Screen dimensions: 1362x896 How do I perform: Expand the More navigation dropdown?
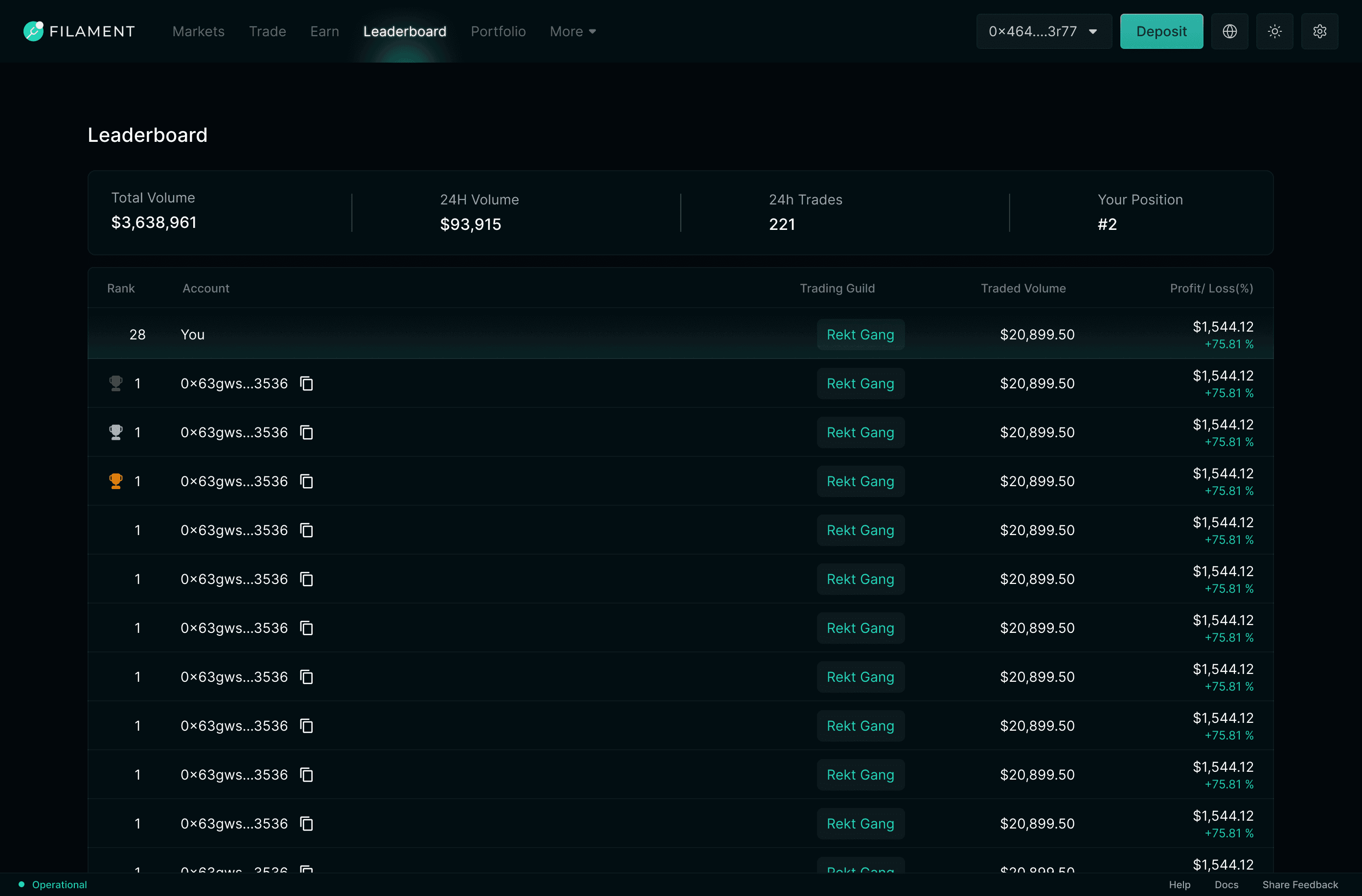572,31
